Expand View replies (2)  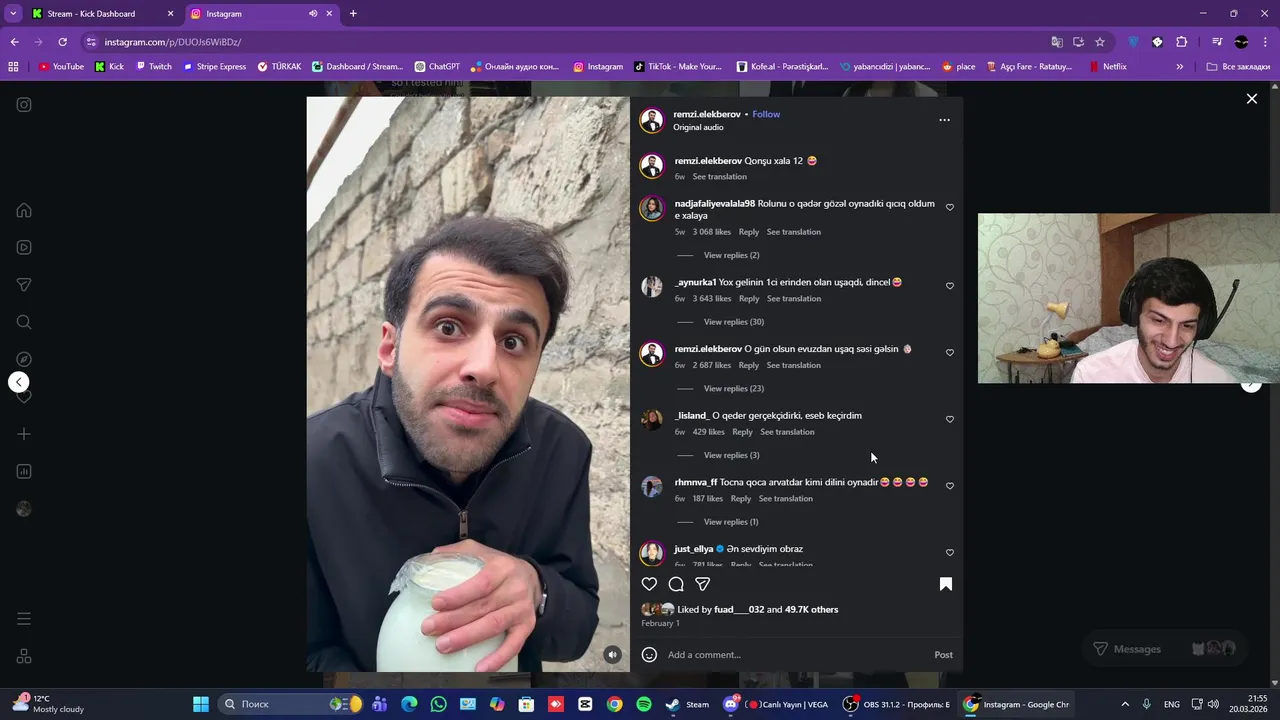[731, 255]
